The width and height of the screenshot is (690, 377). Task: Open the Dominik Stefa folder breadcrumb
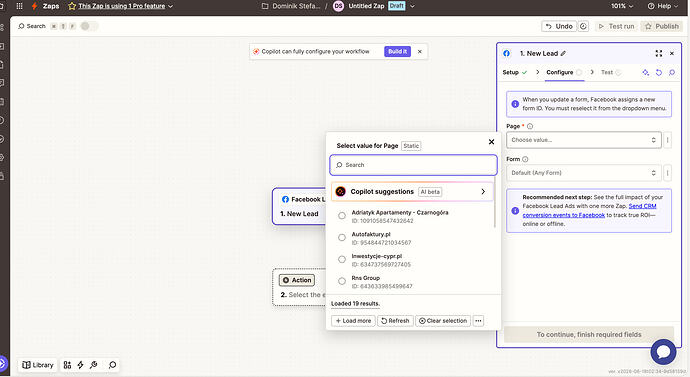[x=291, y=6]
